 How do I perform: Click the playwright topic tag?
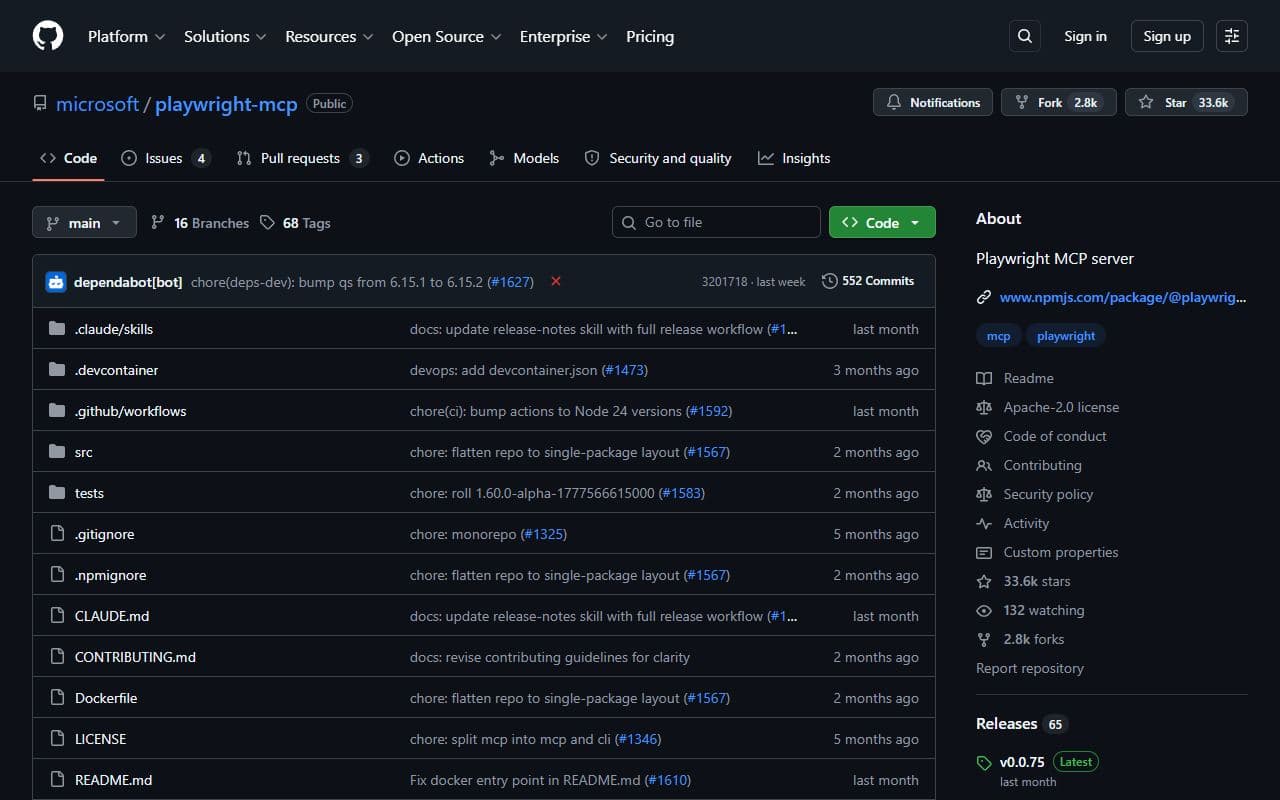tap(1066, 336)
